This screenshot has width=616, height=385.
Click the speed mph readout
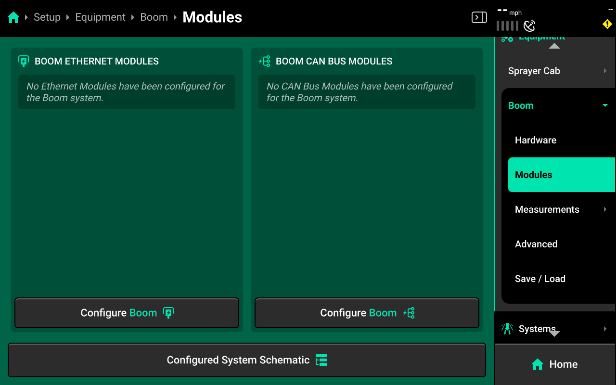click(509, 12)
